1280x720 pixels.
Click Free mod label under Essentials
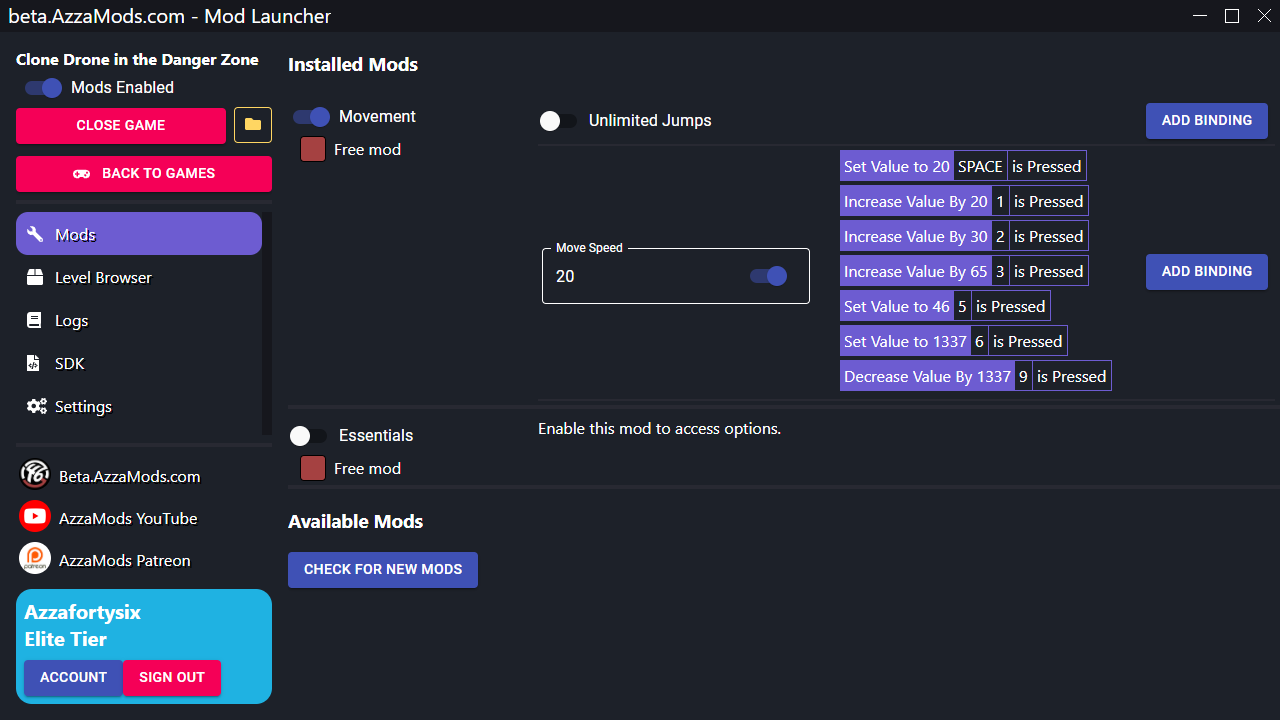click(x=367, y=468)
